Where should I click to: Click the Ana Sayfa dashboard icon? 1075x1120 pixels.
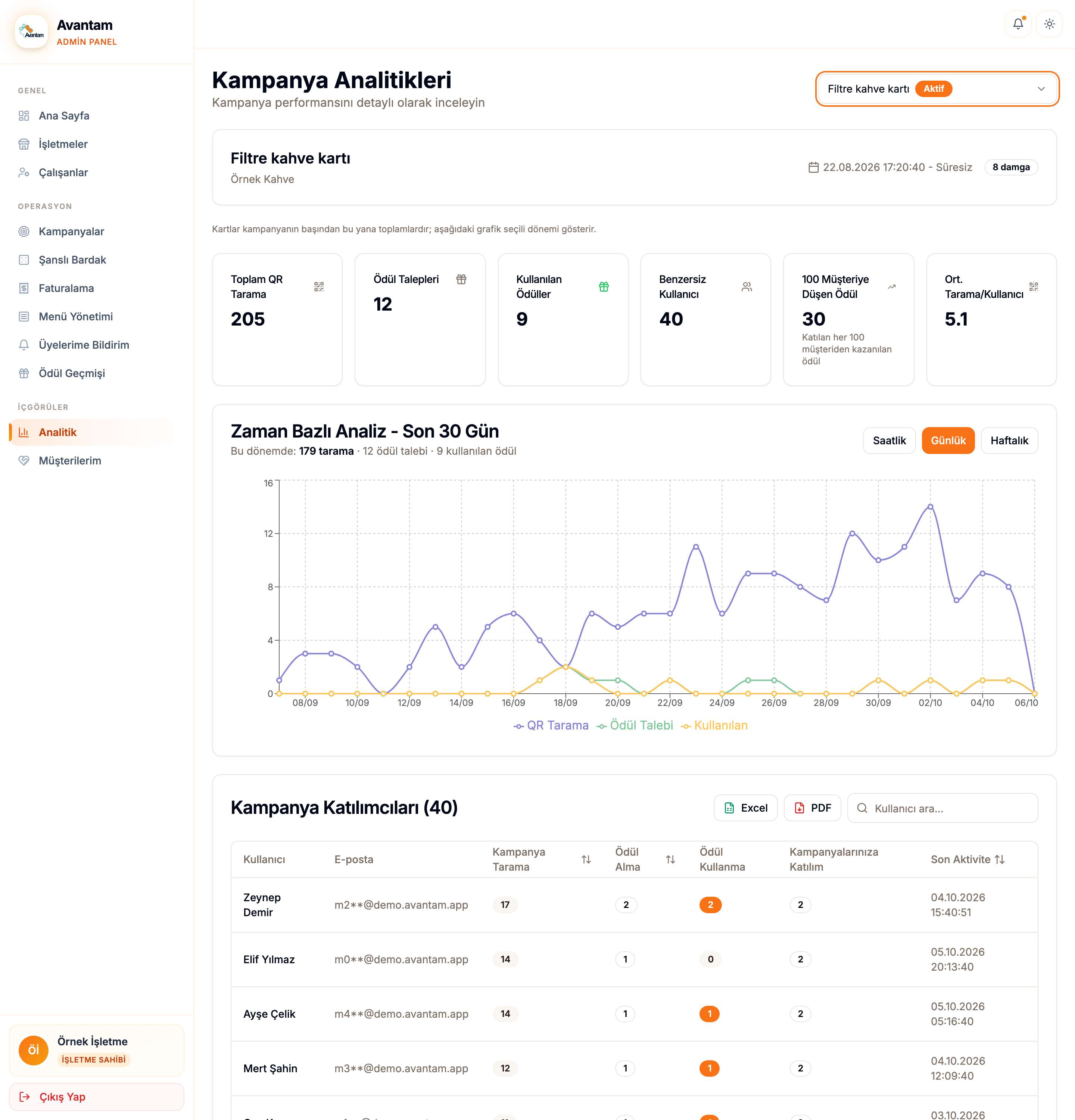click(x=24, y=116)
